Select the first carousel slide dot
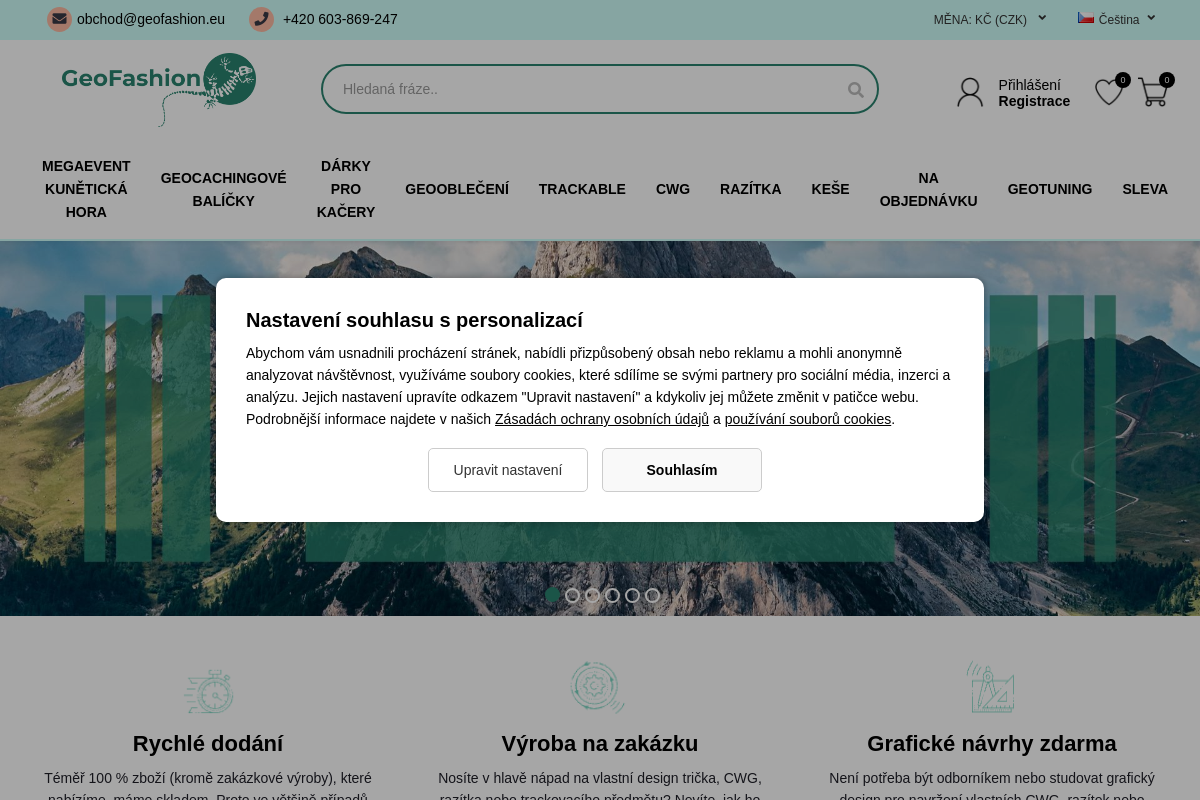 click(552, 595)
